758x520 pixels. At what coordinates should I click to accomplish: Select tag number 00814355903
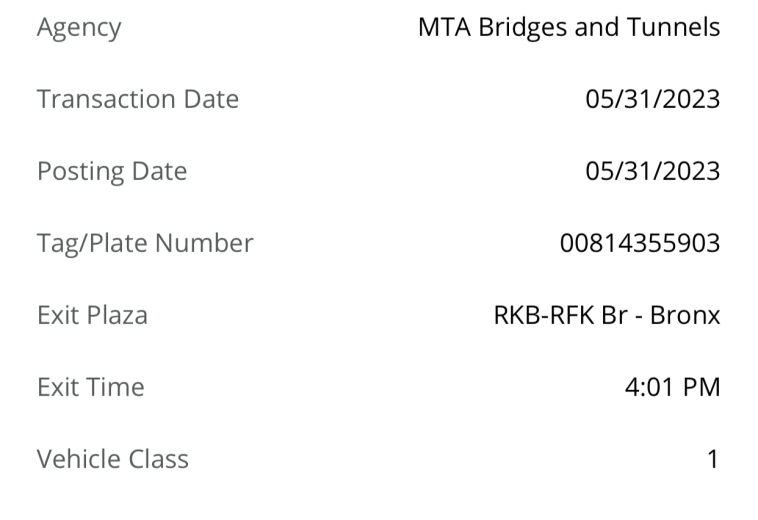pyautogui.click(x=640, y=243)
